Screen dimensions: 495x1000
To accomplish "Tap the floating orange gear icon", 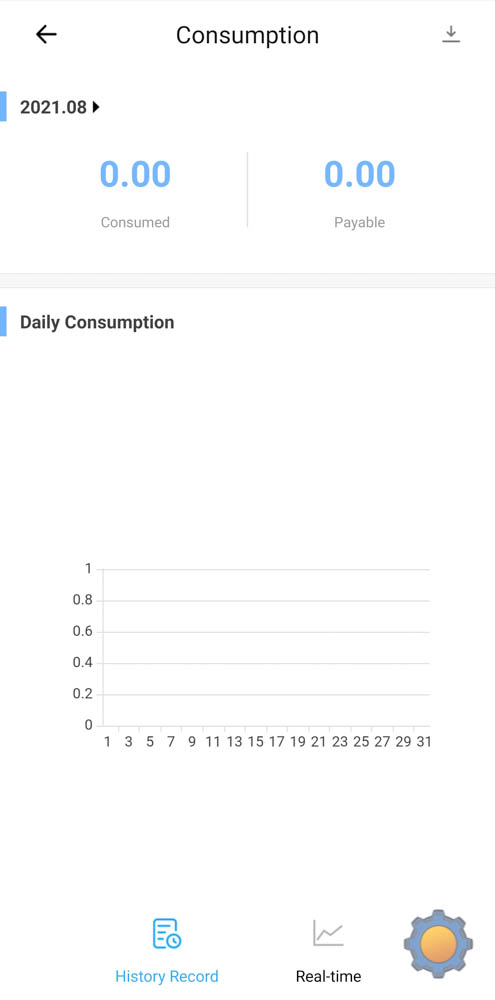I will (x=438, y=945).
